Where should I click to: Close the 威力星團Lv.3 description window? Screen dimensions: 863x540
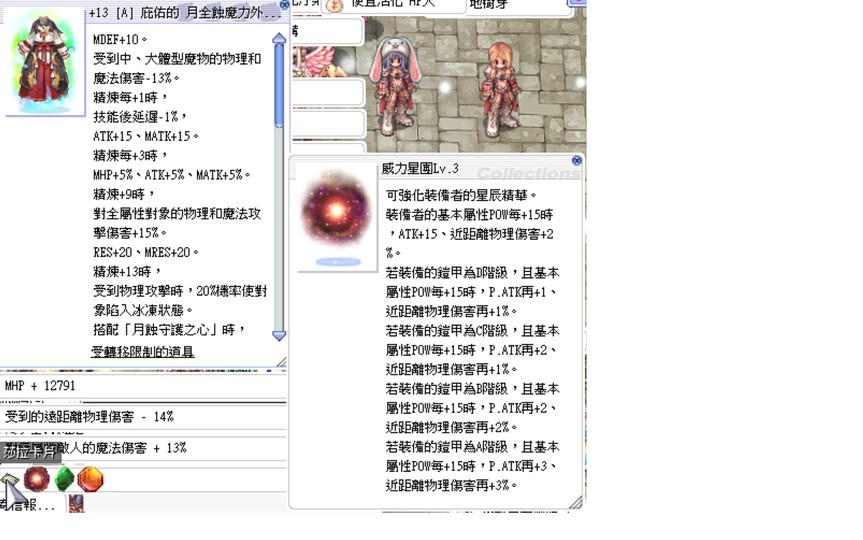click(577, 161)
